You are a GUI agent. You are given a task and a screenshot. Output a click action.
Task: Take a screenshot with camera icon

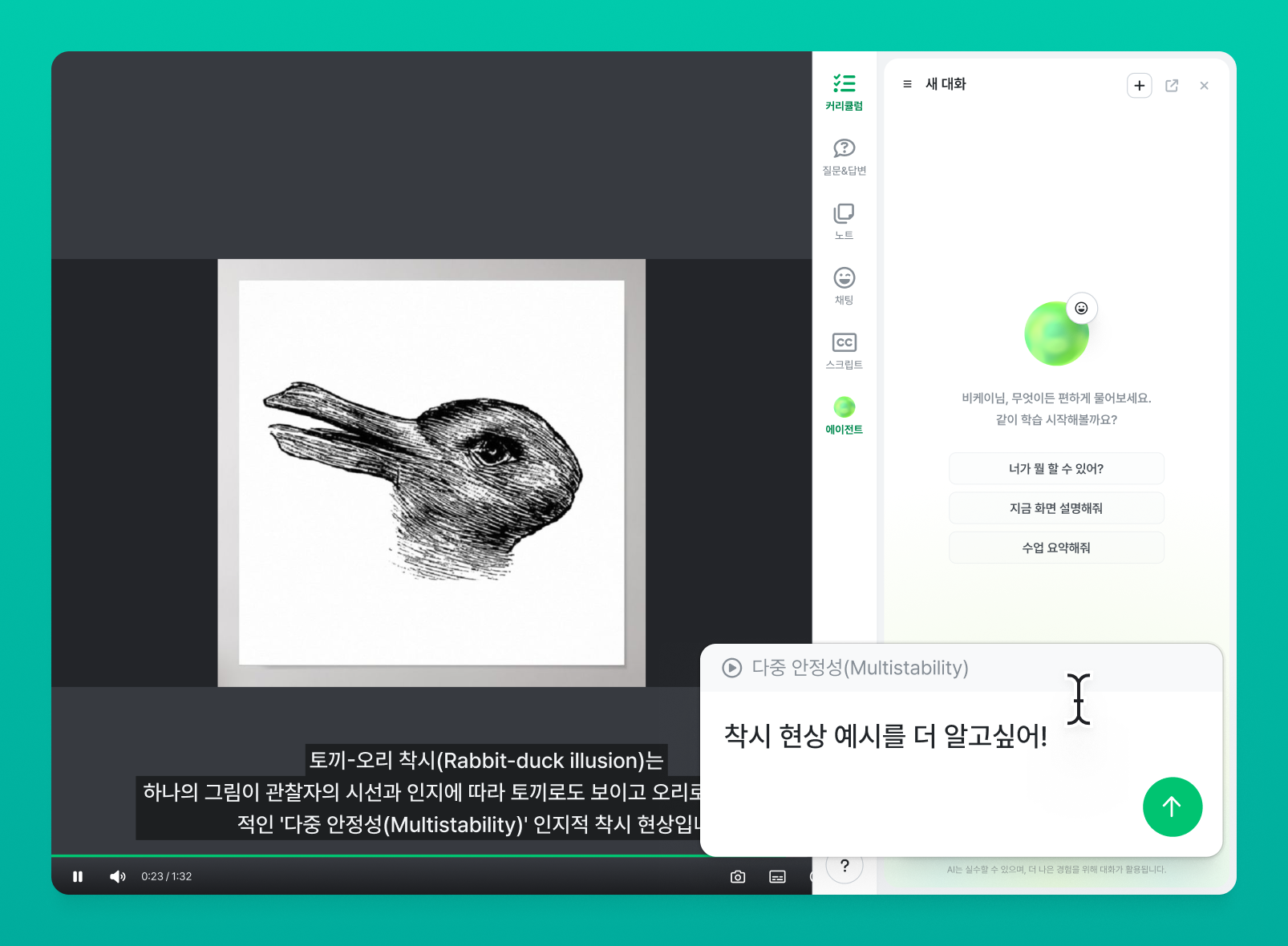(x=738, y=876)
